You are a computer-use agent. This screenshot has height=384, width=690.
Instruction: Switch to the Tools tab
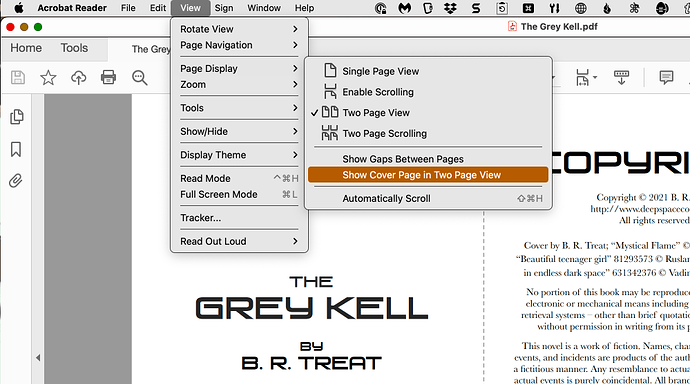click(x=74, y=48)
